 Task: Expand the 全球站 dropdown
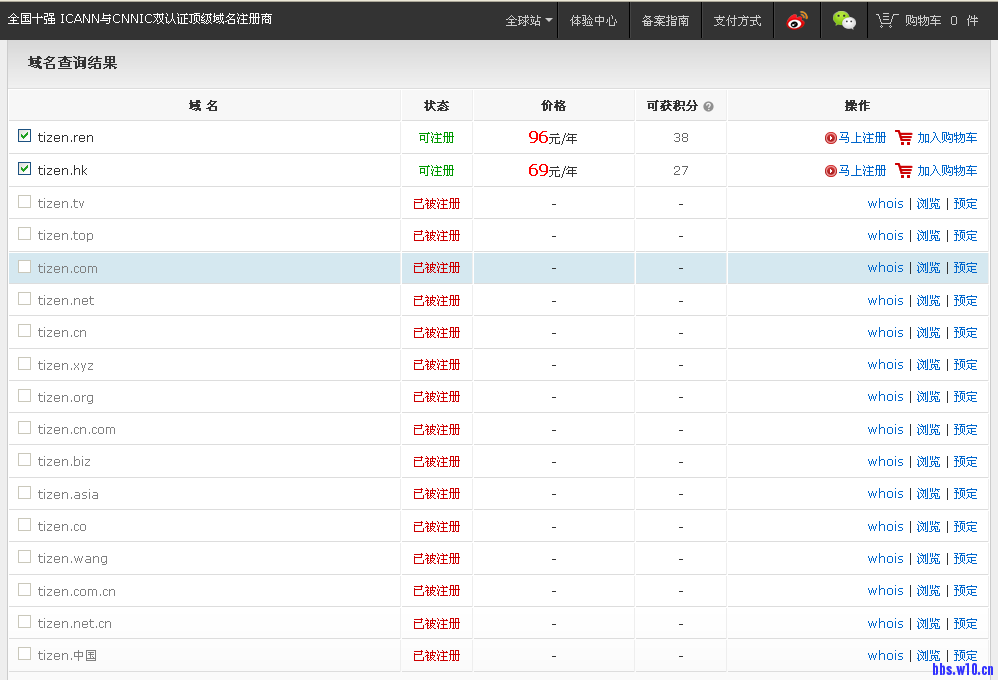pyautogui.click(x=529, y=20)
